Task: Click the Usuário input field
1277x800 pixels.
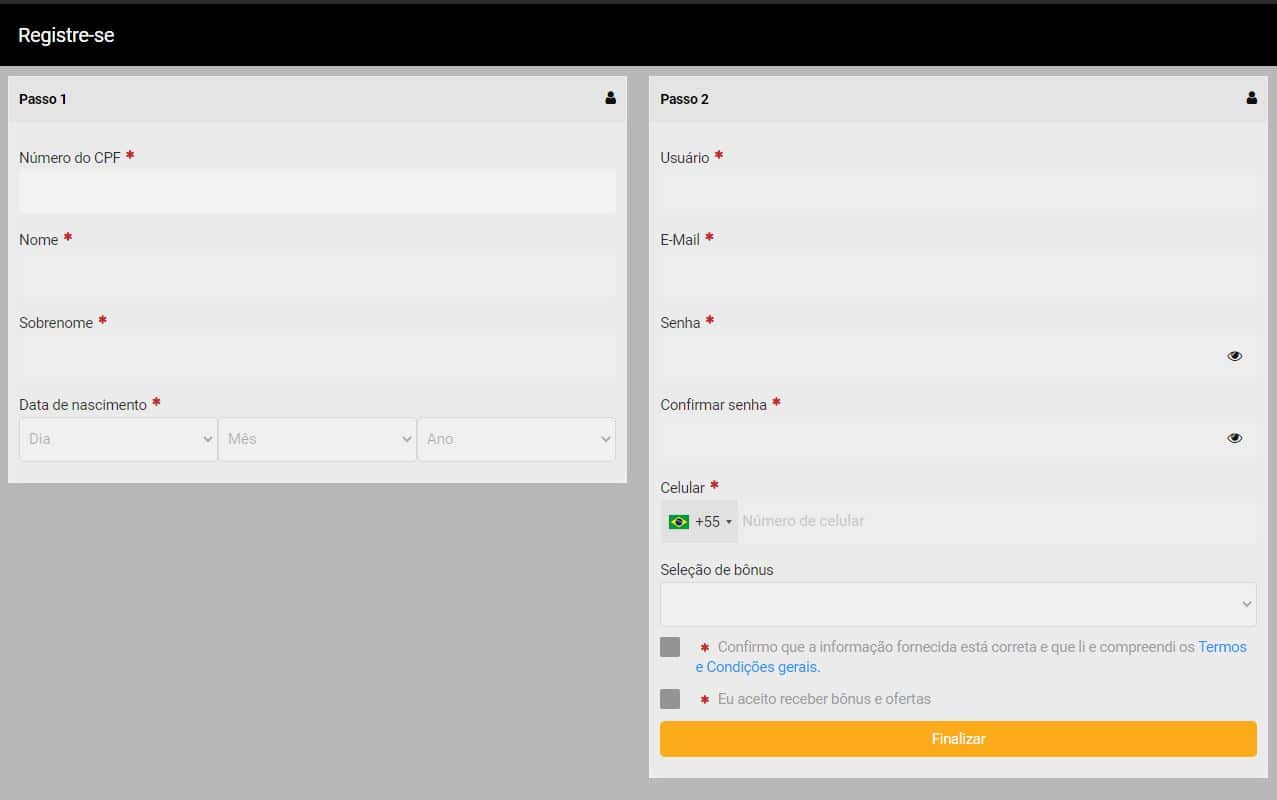Action: [x=958, y=191]
